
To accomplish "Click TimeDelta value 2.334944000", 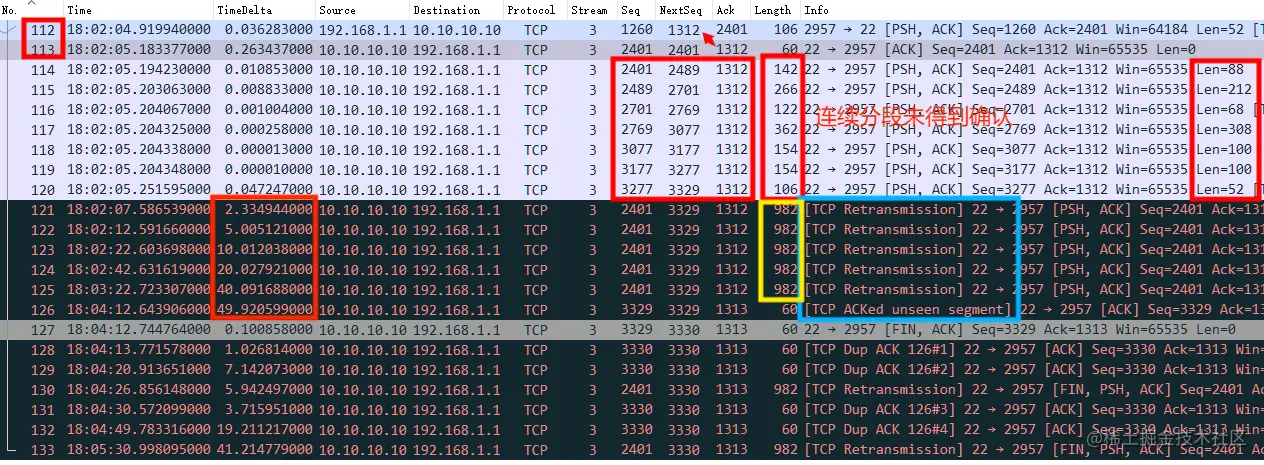I will pos(267,210).
